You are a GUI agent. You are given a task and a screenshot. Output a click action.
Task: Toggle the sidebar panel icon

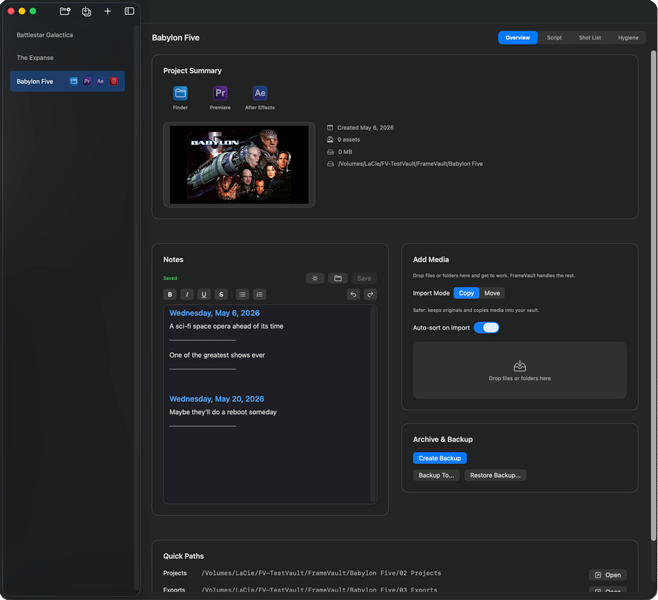[129, 11]
